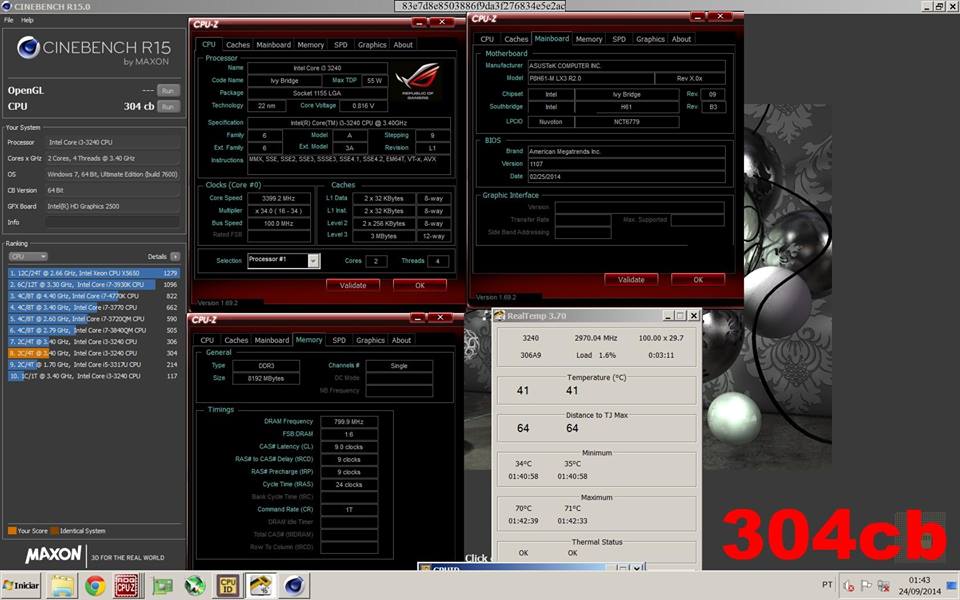Select the orange highlighted ranking row scoring 304
This screenshot has height=600, width=960.
94,353
